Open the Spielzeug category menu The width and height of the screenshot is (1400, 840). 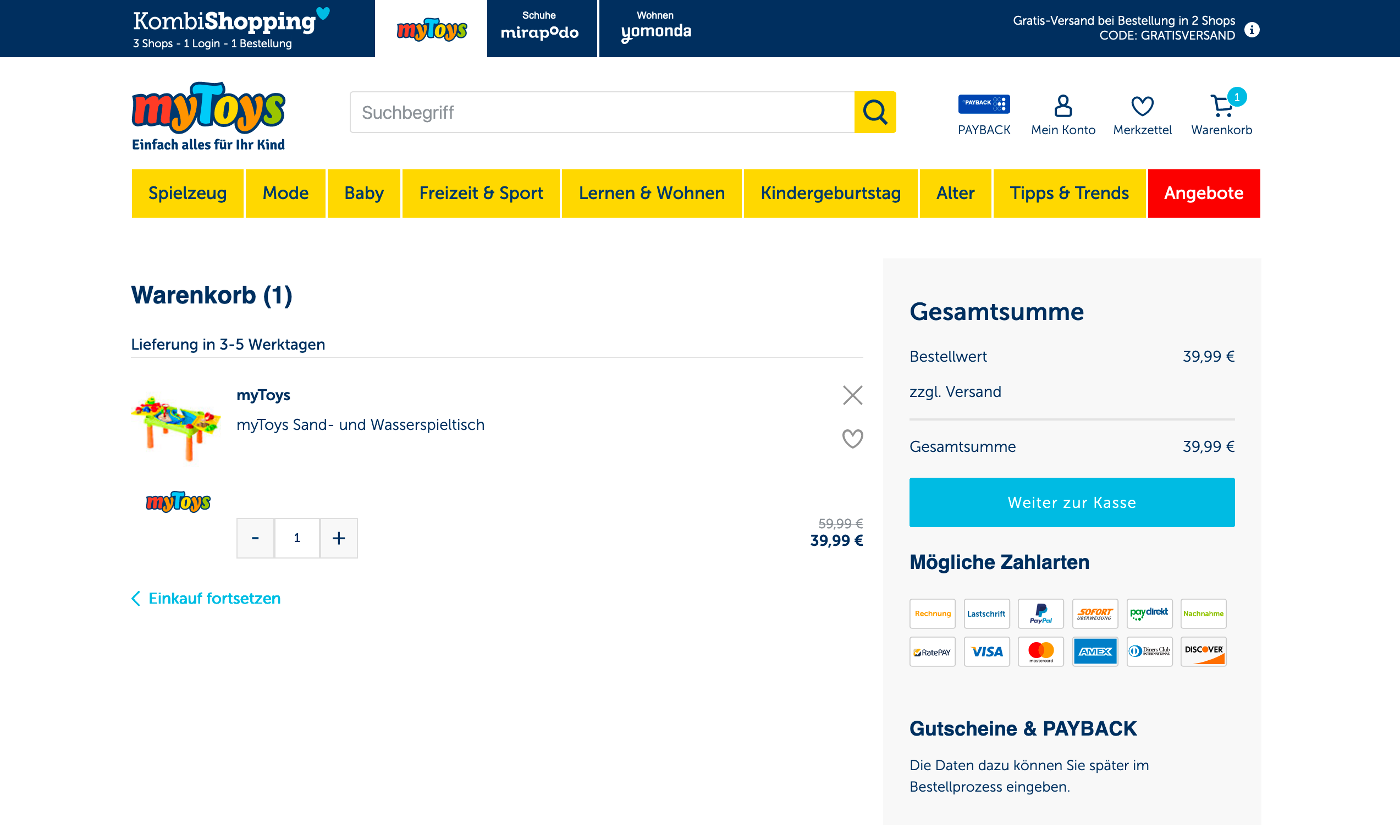tap(188, 193)
